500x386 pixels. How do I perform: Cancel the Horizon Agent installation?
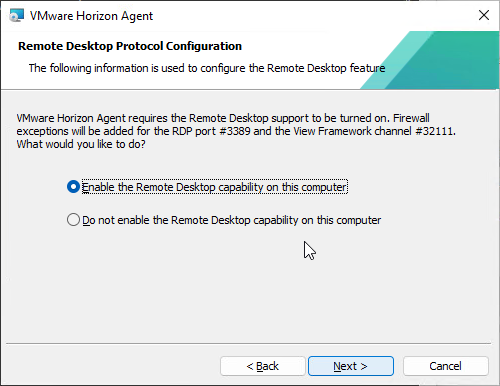(x=446, y=366)
